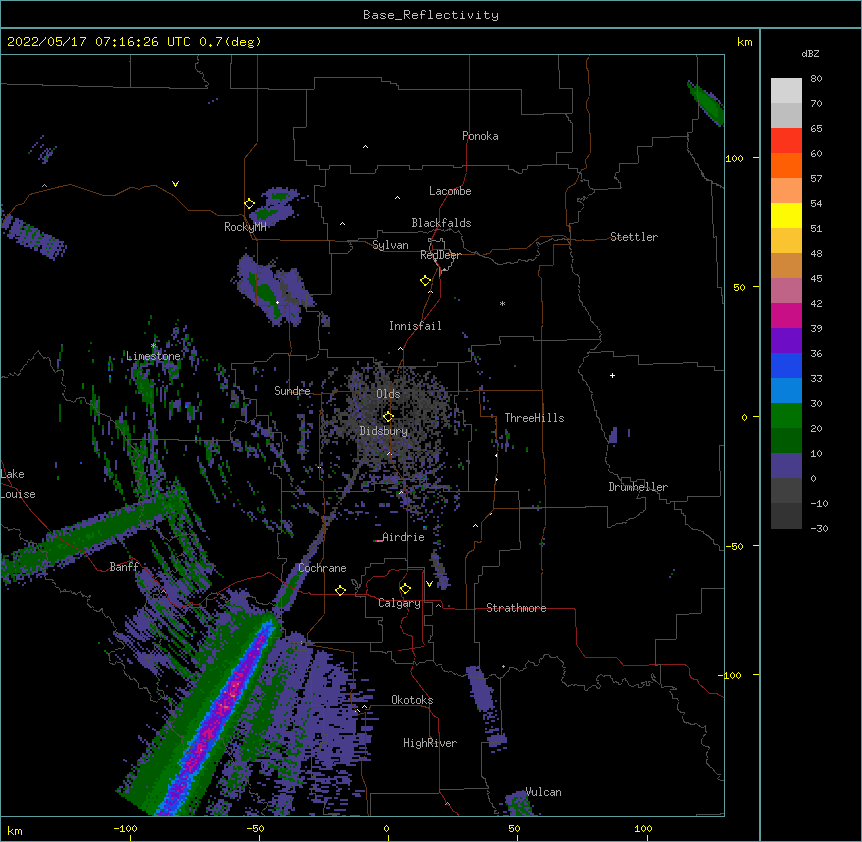
Task: Click the Stettler city label
Action: tap(634, 237)
